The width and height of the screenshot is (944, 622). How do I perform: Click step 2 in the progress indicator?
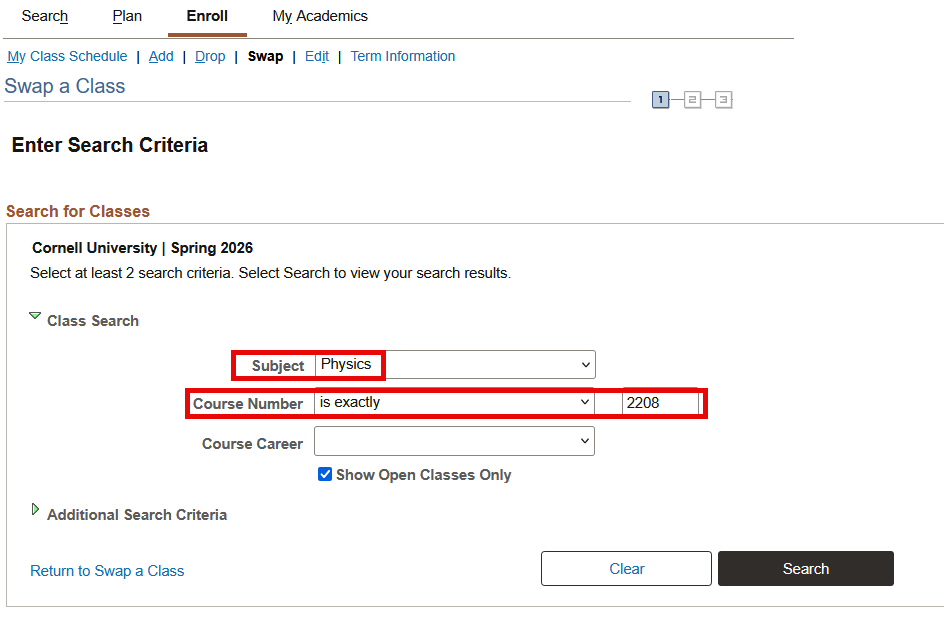pos(692,100)
